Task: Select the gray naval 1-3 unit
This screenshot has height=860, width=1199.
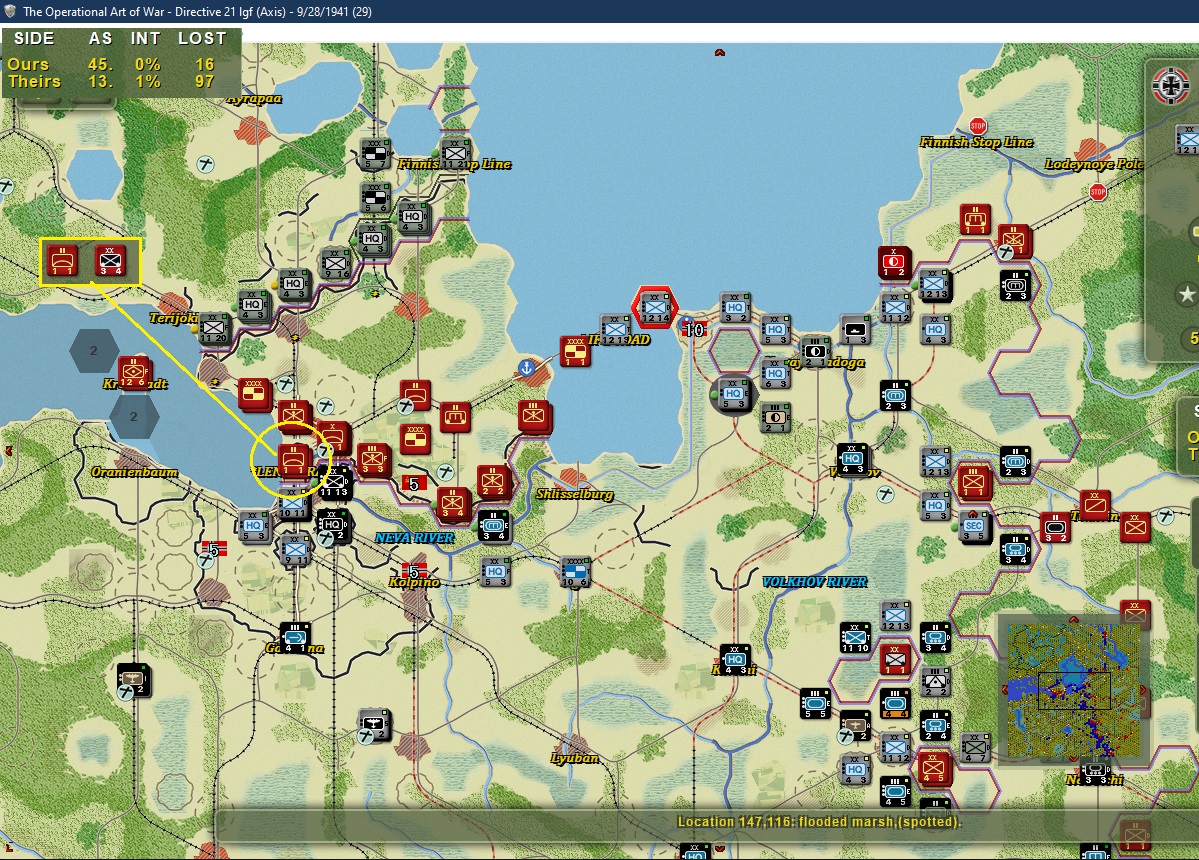Action: point(855,329)
